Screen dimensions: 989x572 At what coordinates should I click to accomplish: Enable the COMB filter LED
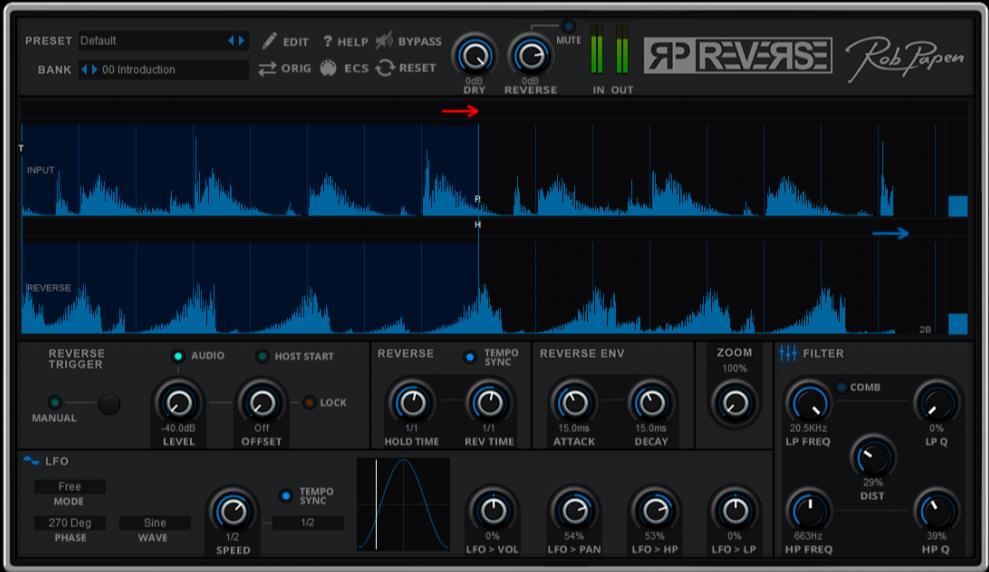coord(840,387)
